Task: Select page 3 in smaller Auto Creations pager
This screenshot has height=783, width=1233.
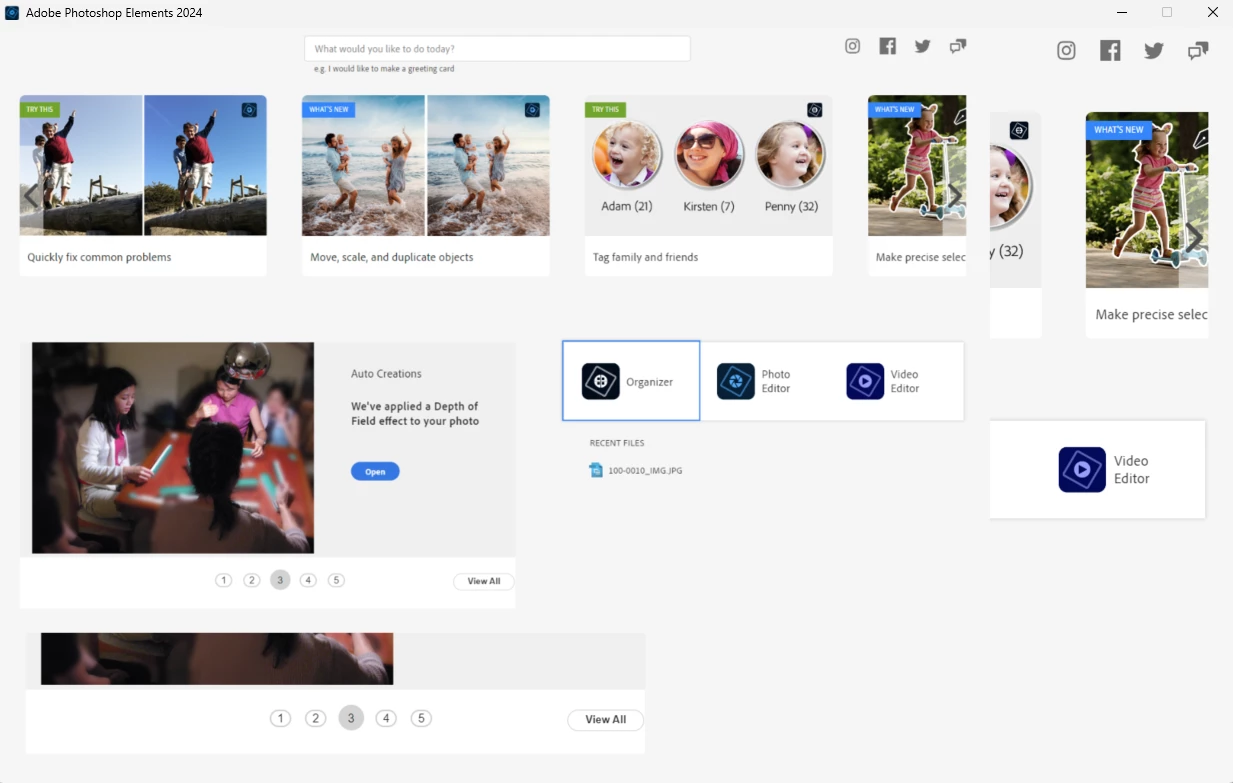Action: click(x=280, y=580)
